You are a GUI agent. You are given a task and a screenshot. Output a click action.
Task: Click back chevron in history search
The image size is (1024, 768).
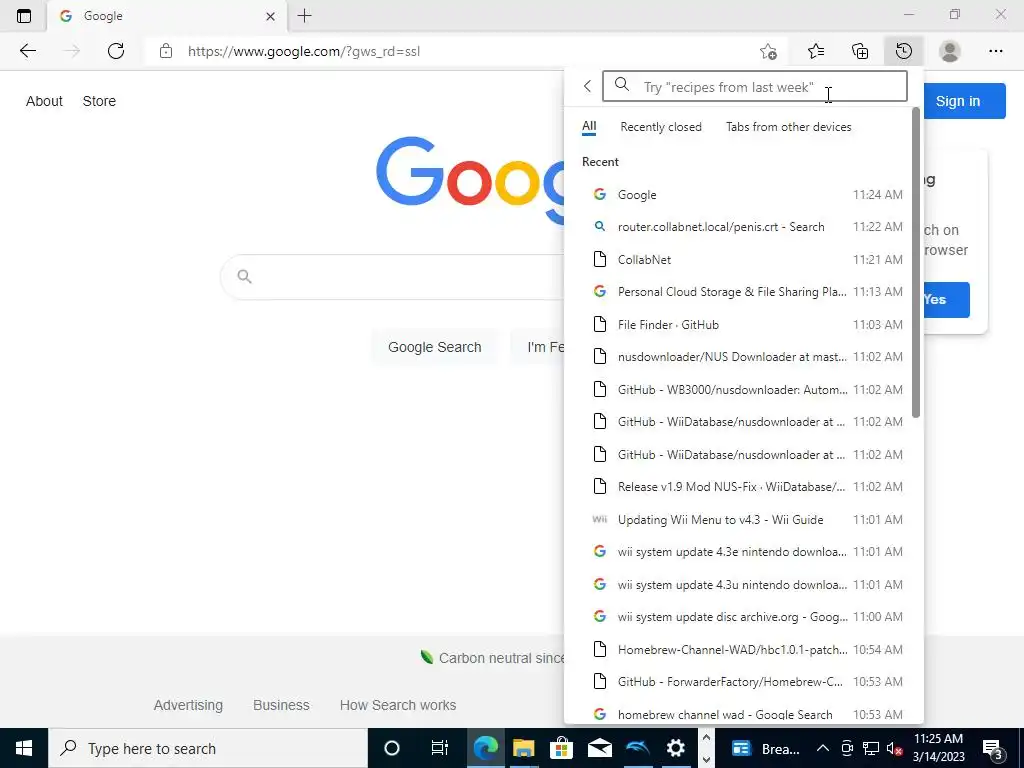(587, 86)
